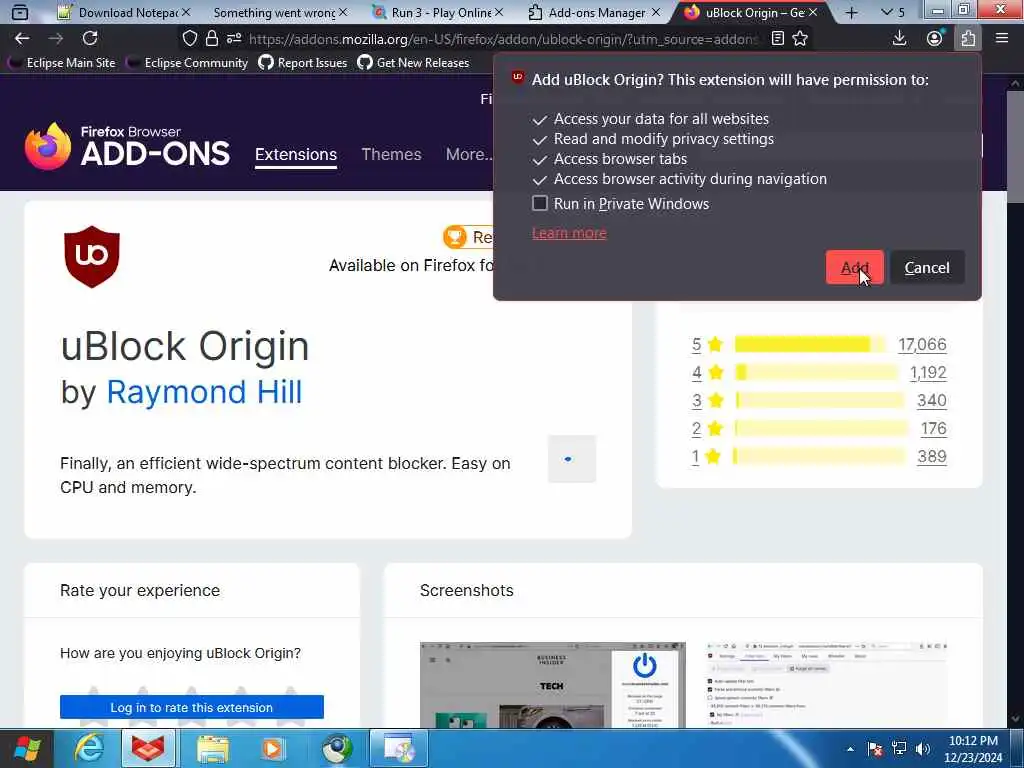Screen dimensions: 1024x768
Task: Open the file explorer folder taskbar icon
Action: pos(213,748)
